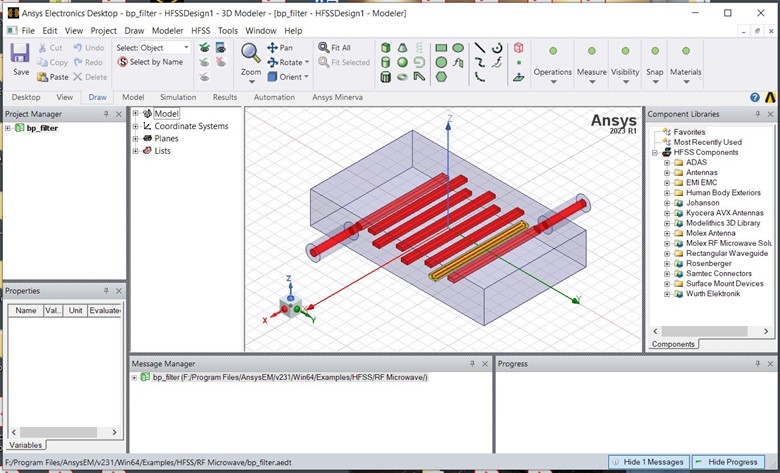Draw a straight line
The height and width of the screenshot is (473, 780).
pos(480,48)
